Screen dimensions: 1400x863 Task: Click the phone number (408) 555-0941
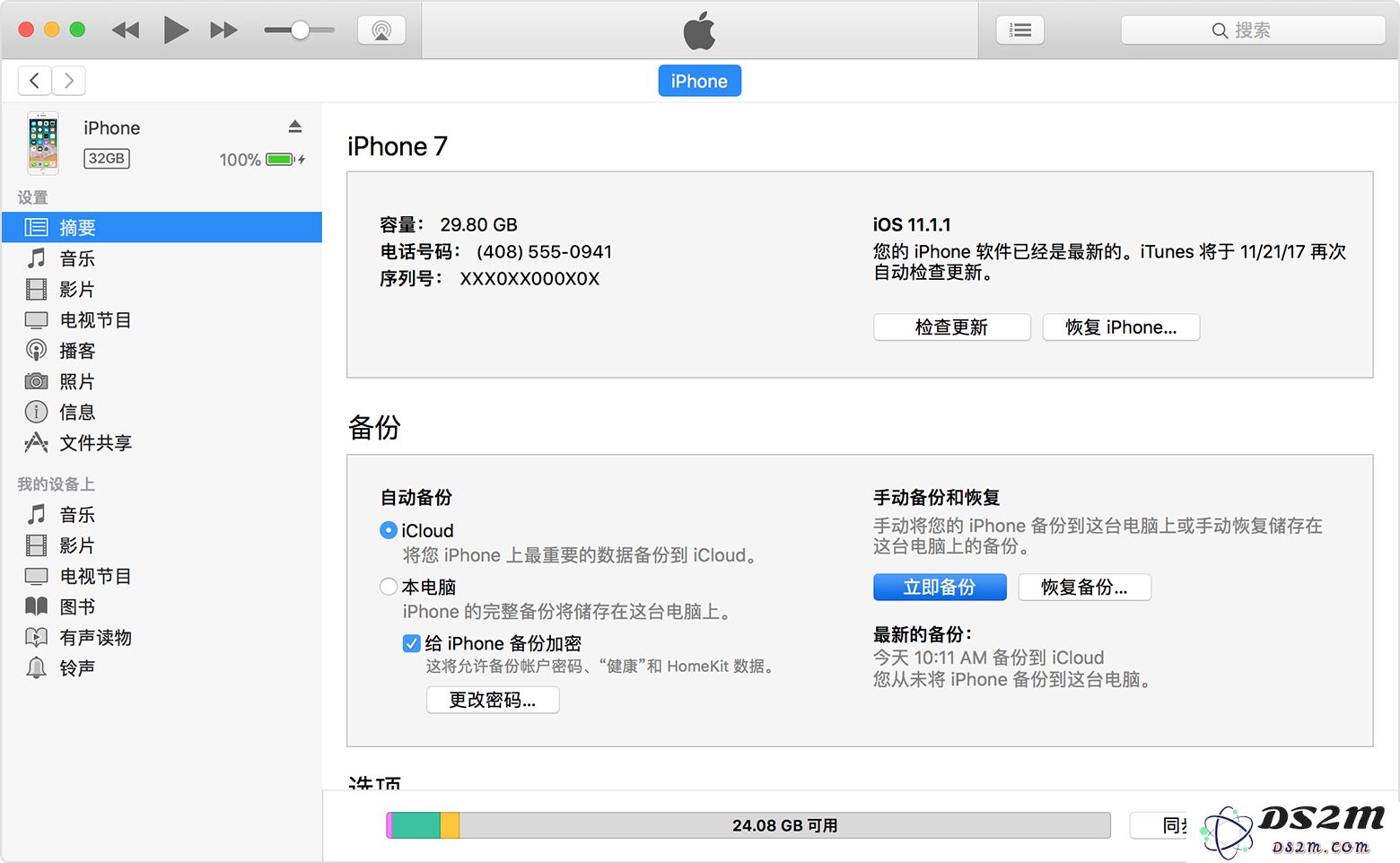pos(544,252)
